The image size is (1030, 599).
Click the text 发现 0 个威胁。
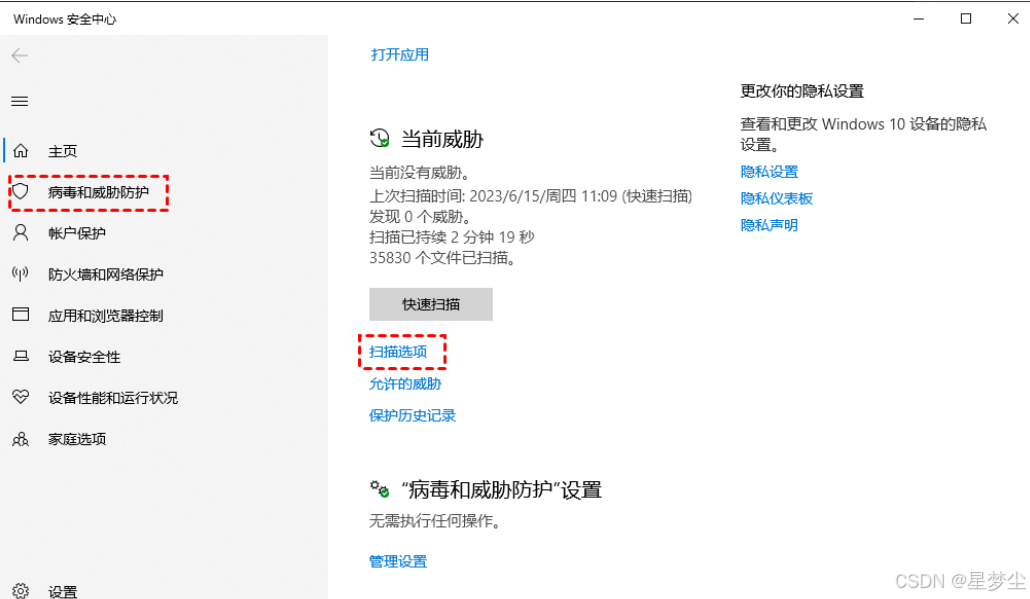point(420,216)
